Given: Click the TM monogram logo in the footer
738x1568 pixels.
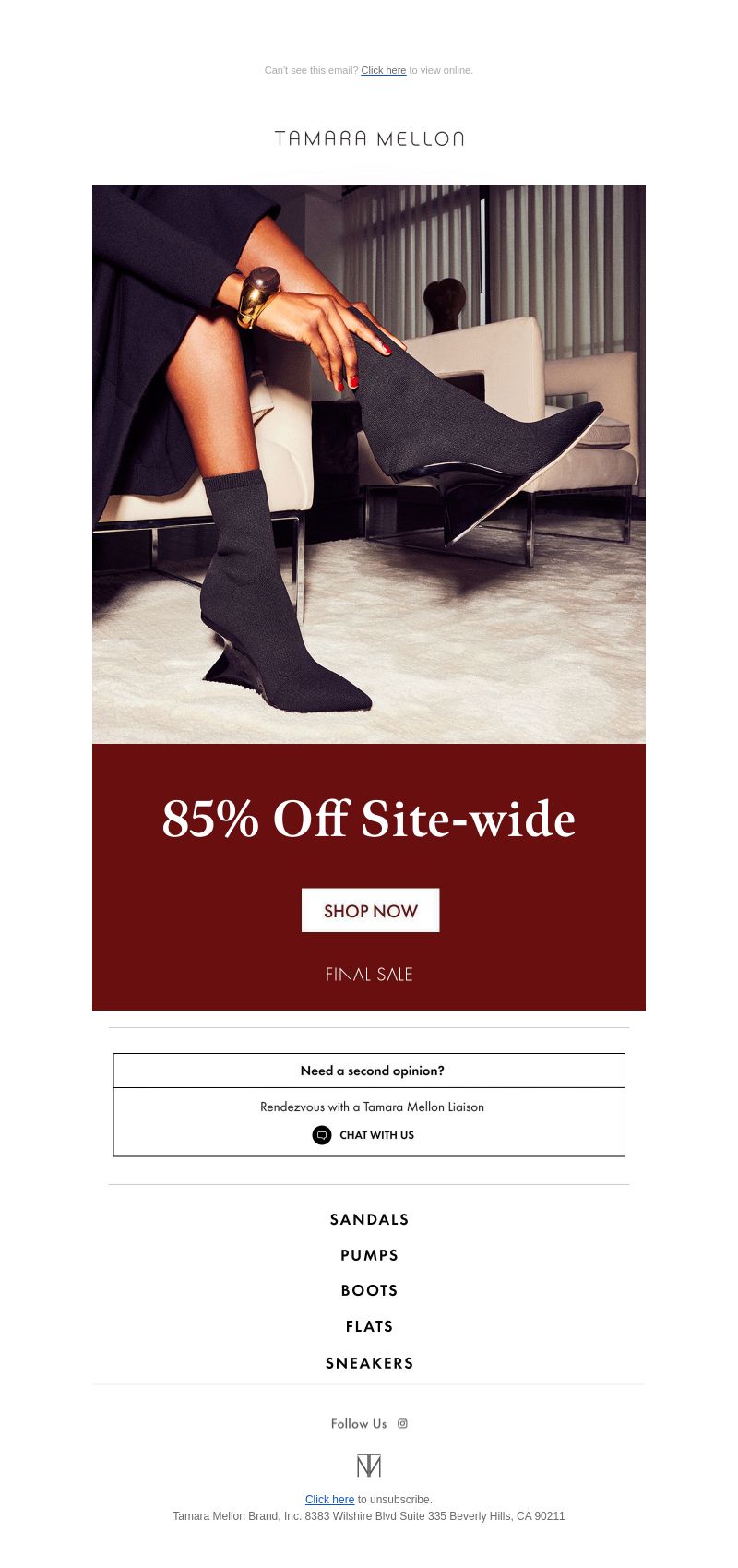Looking at the screenshot, I should [x=369, y=1466].
